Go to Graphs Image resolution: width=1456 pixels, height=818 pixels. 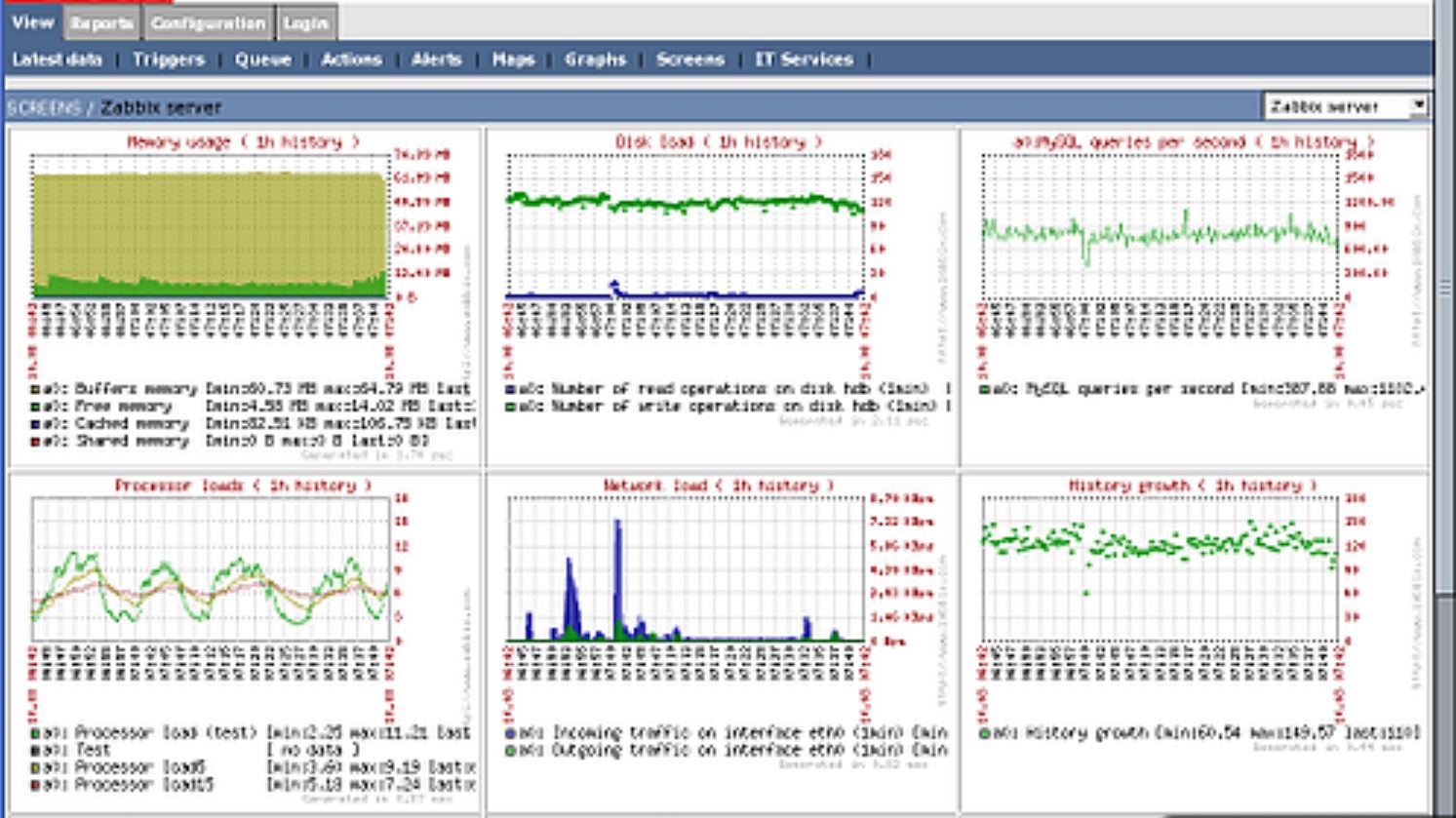[595, 59]
